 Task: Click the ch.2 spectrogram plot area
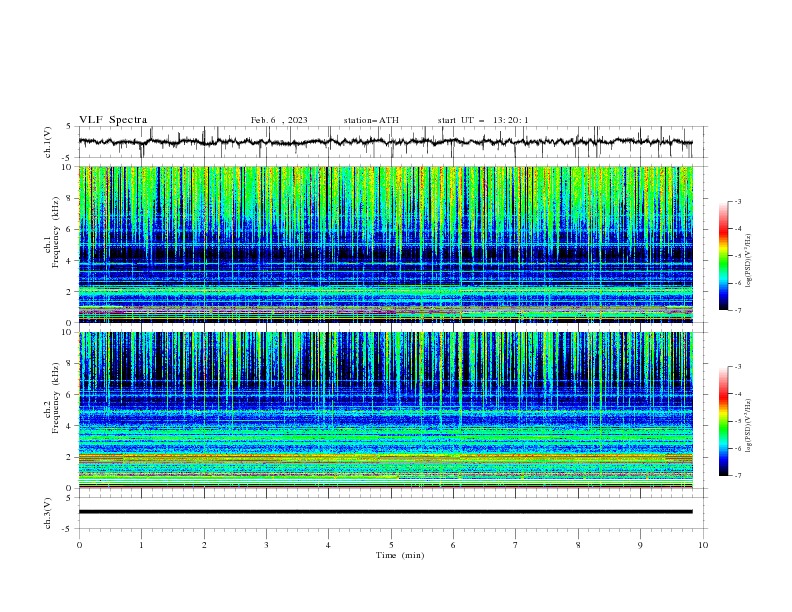(x=385, y=410)
